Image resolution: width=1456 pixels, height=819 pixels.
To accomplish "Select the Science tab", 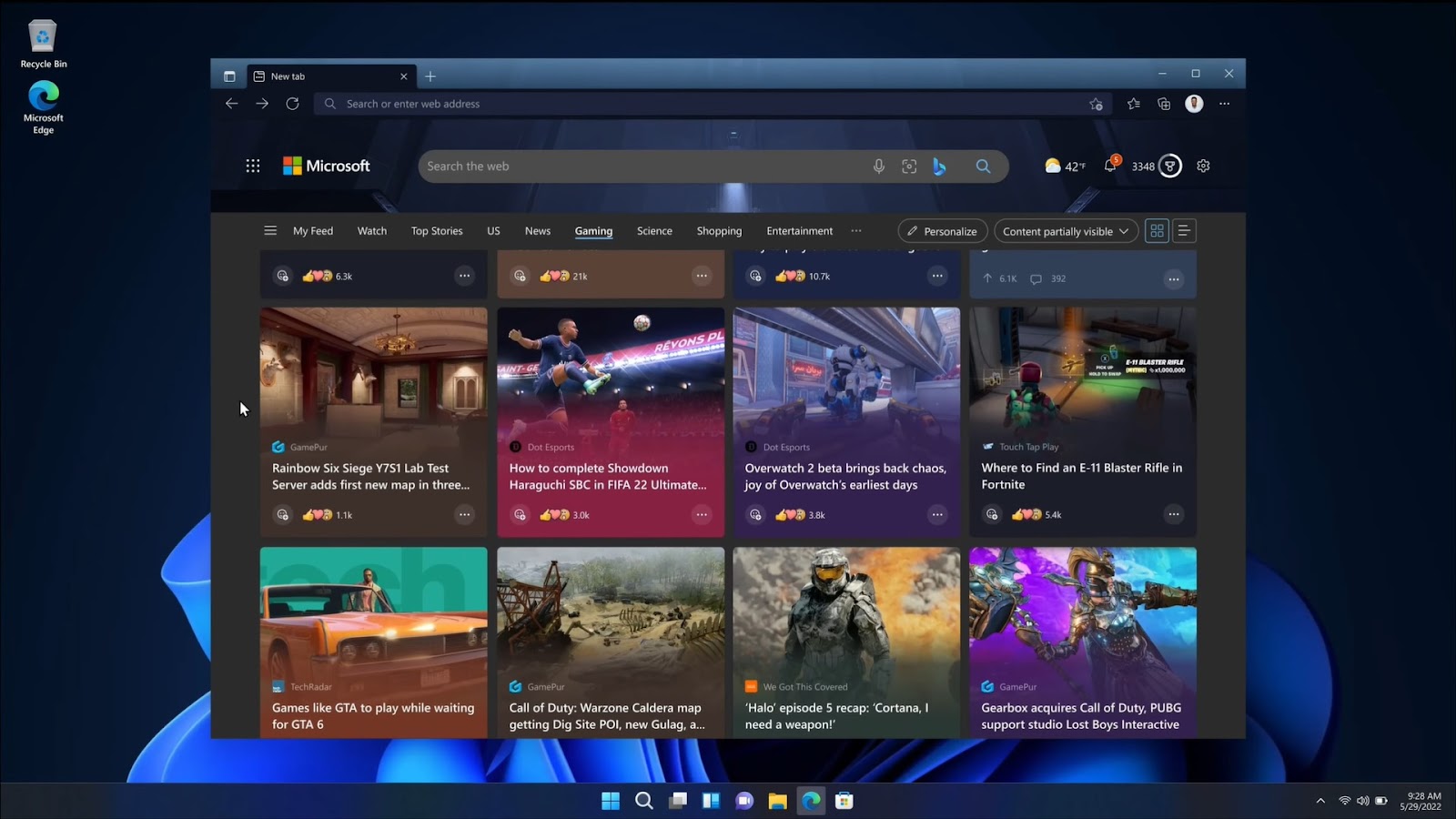I will click(x=654, y=231).
